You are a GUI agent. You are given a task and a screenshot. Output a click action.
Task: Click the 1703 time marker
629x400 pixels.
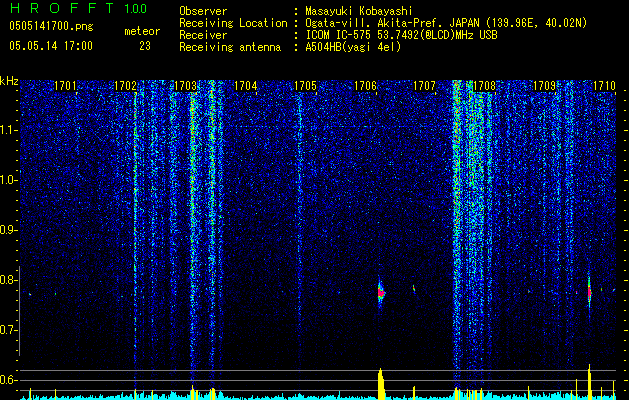pyautogui.click(x=185, y=86)
